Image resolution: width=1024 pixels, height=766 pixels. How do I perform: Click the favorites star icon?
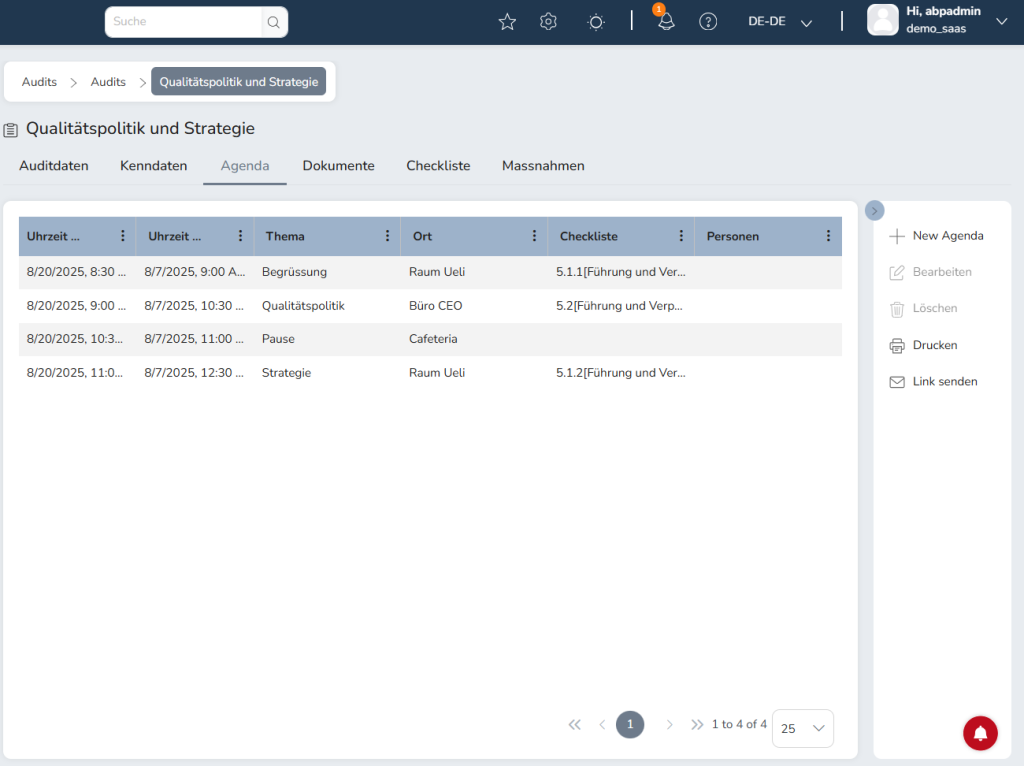(x=507, y=22)
